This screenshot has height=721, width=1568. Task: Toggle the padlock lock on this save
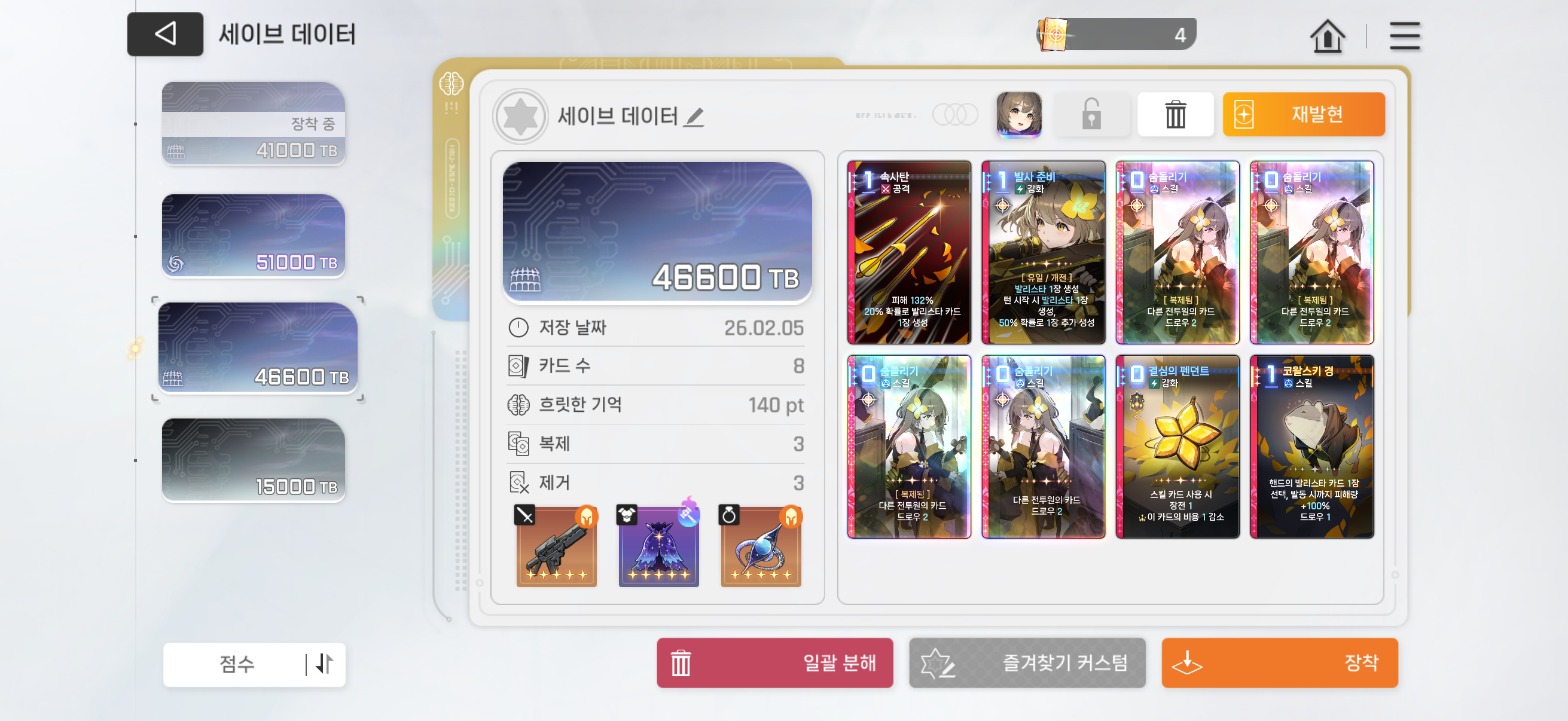point(1091,114)
